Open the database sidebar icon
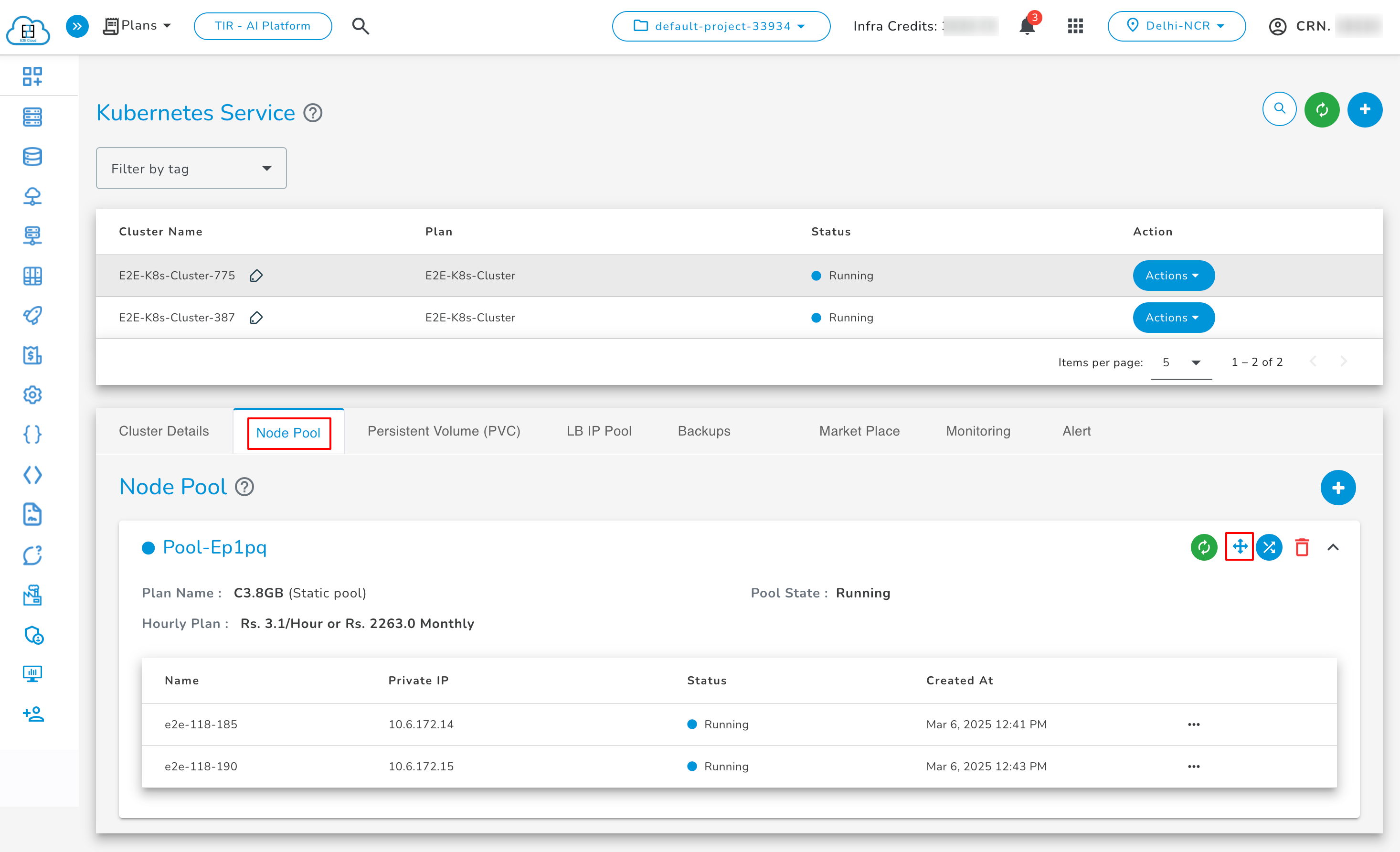Viewport: 1400px width, 852px height. [x=32, y=156]
